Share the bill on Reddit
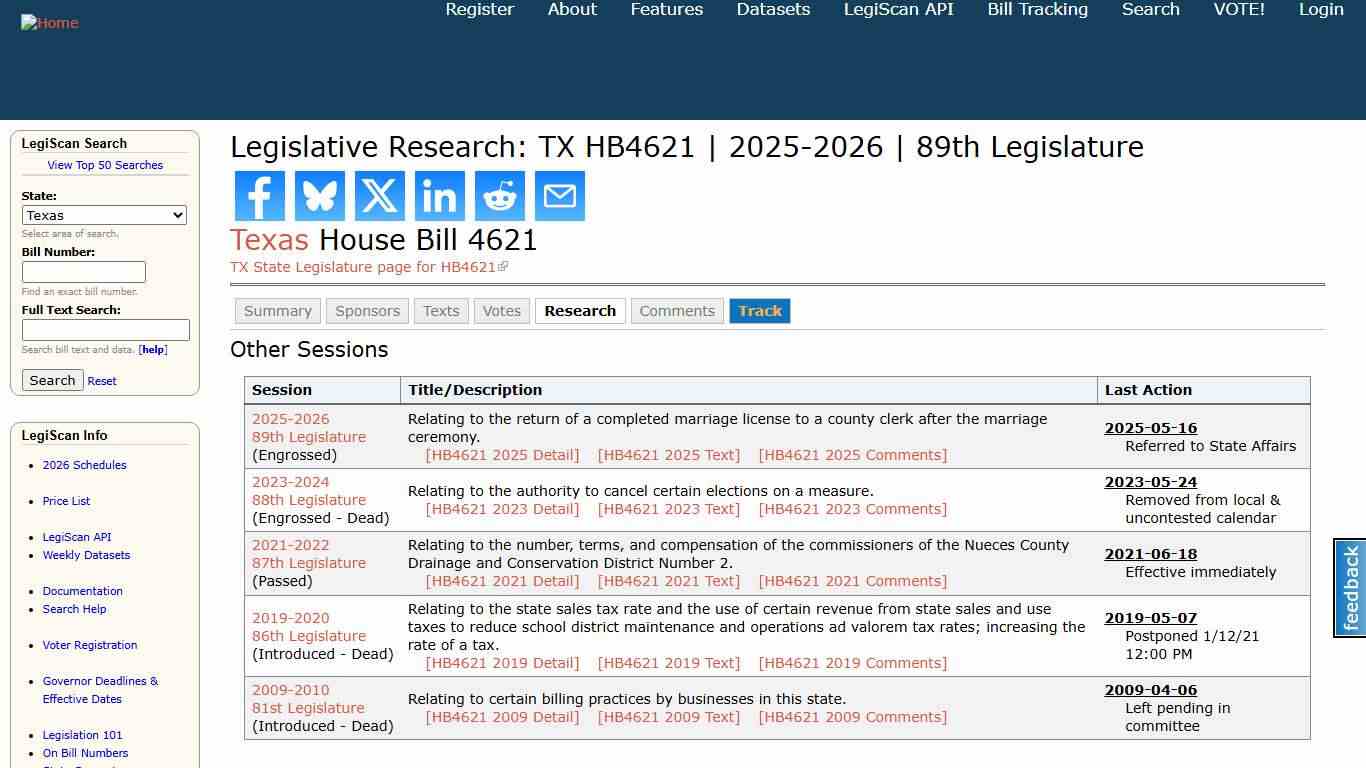Screen dimensions: 1366x768 coord(499,195)
